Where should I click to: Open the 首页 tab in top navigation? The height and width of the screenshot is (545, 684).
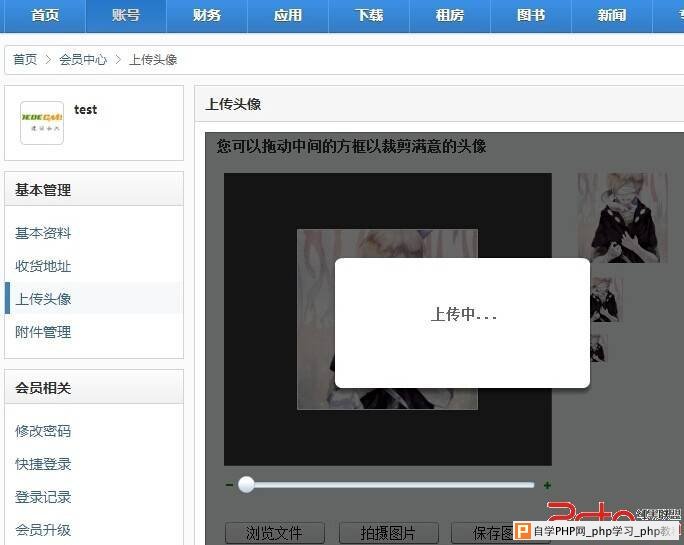coord(45,16)
